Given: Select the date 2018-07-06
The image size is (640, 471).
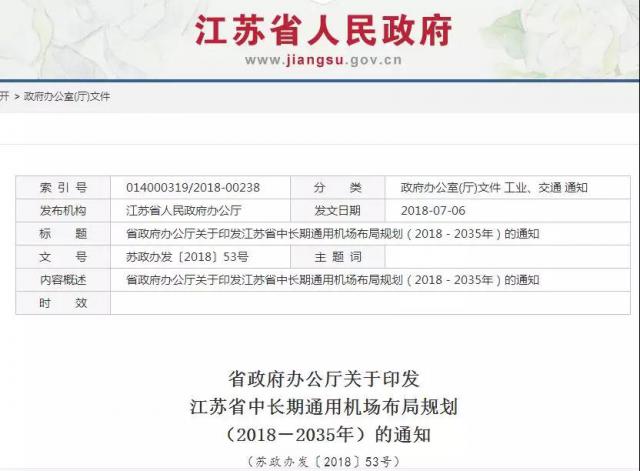Looking at the screenshot, I should pyautogui.click(x=433, y=211).
